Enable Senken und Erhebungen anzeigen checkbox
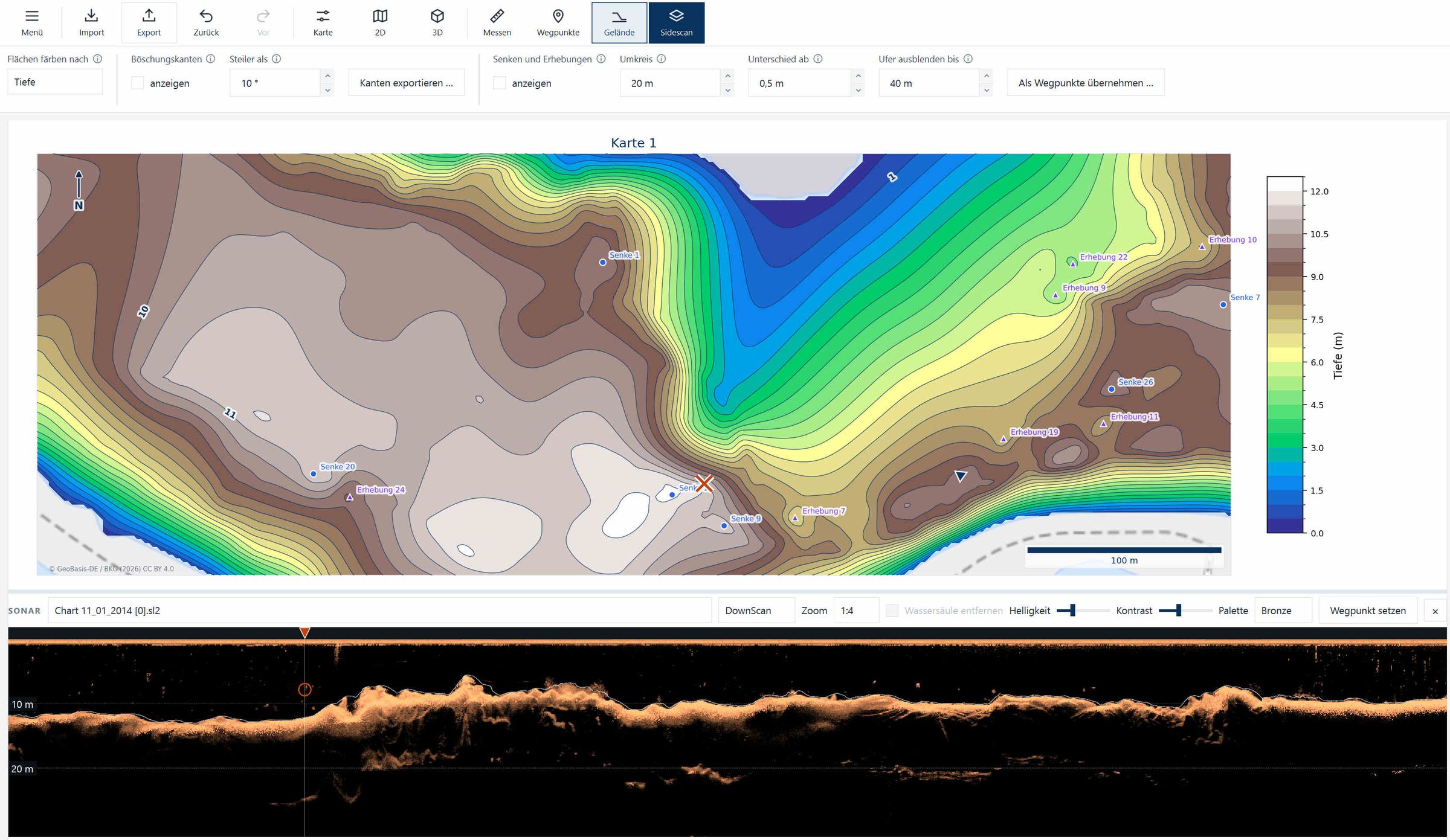This screenshot has width=1450, height=840. (500, 83)
